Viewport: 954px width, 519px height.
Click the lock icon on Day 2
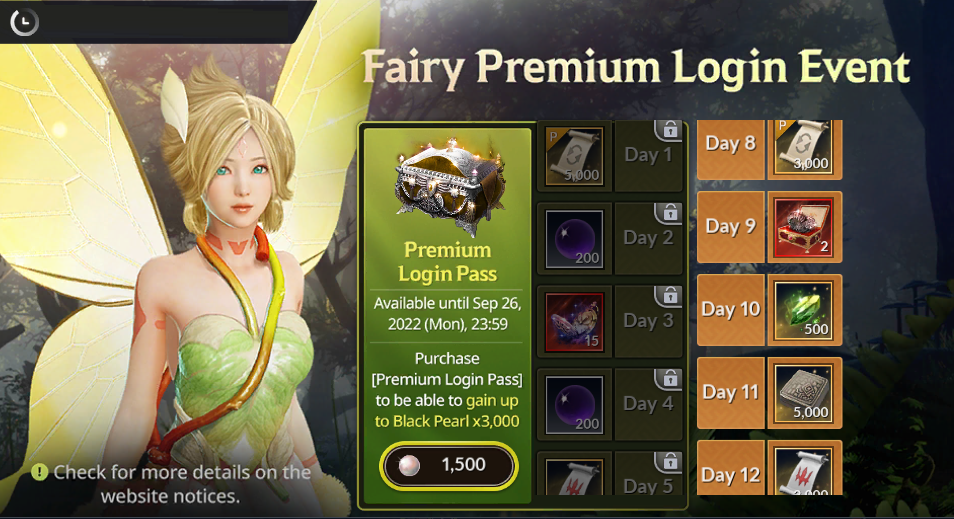pyautogui.click(x=669, y=212)
